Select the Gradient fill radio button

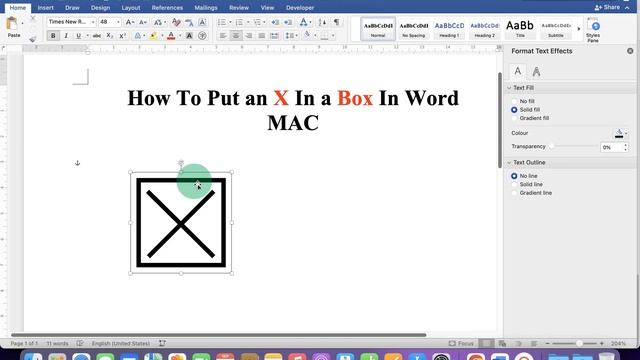coord(514,118)
